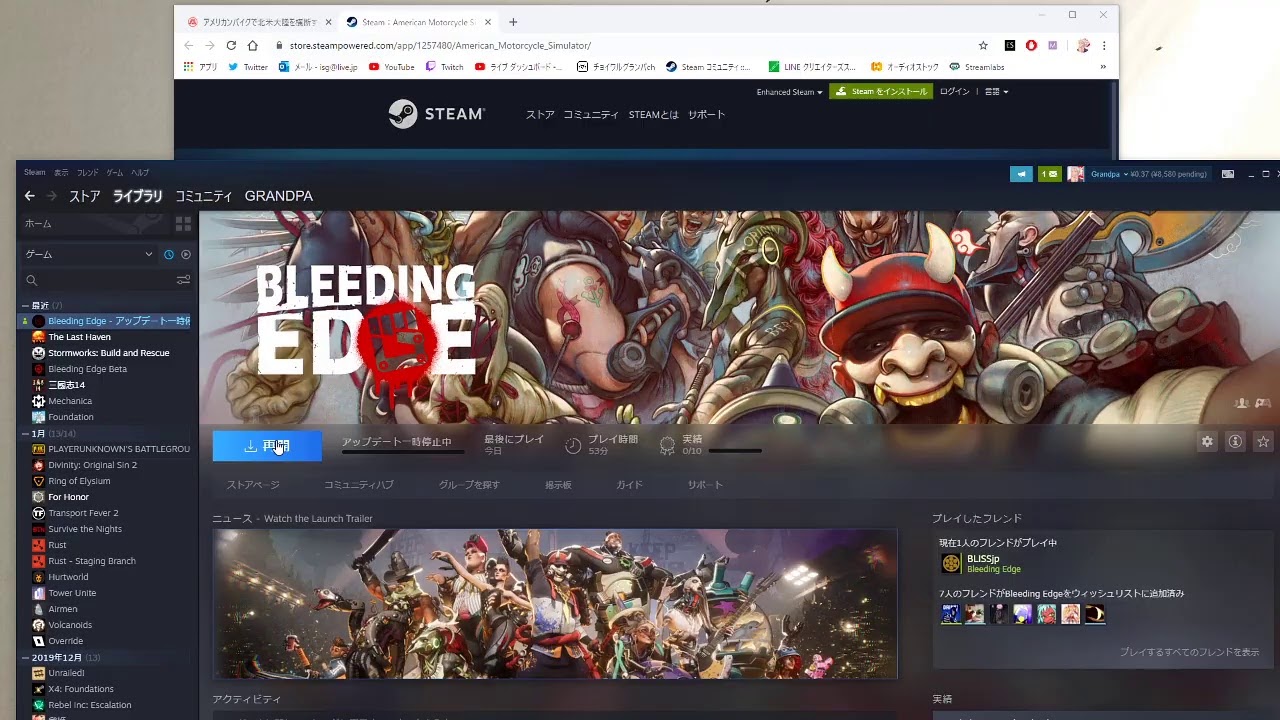
Task: Select Transport Fever 2 in library list
Action: pyautogui.click(x=83, y=513)
